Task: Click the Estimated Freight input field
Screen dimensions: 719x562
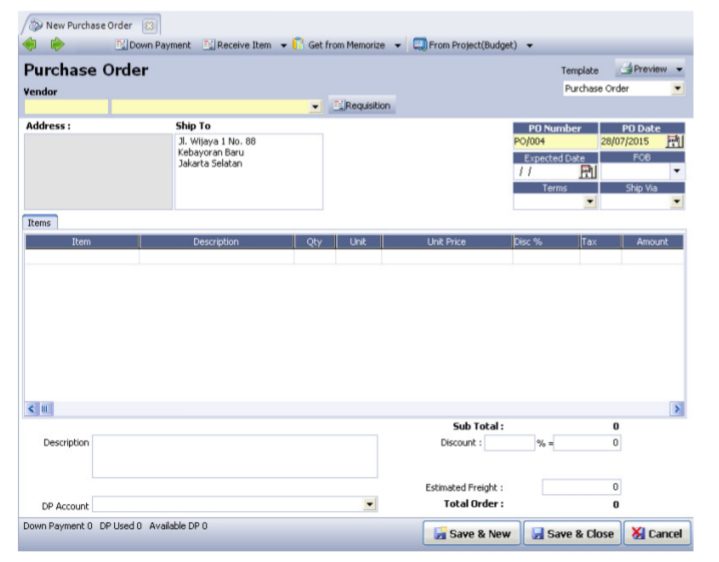Action: (581, 487)
